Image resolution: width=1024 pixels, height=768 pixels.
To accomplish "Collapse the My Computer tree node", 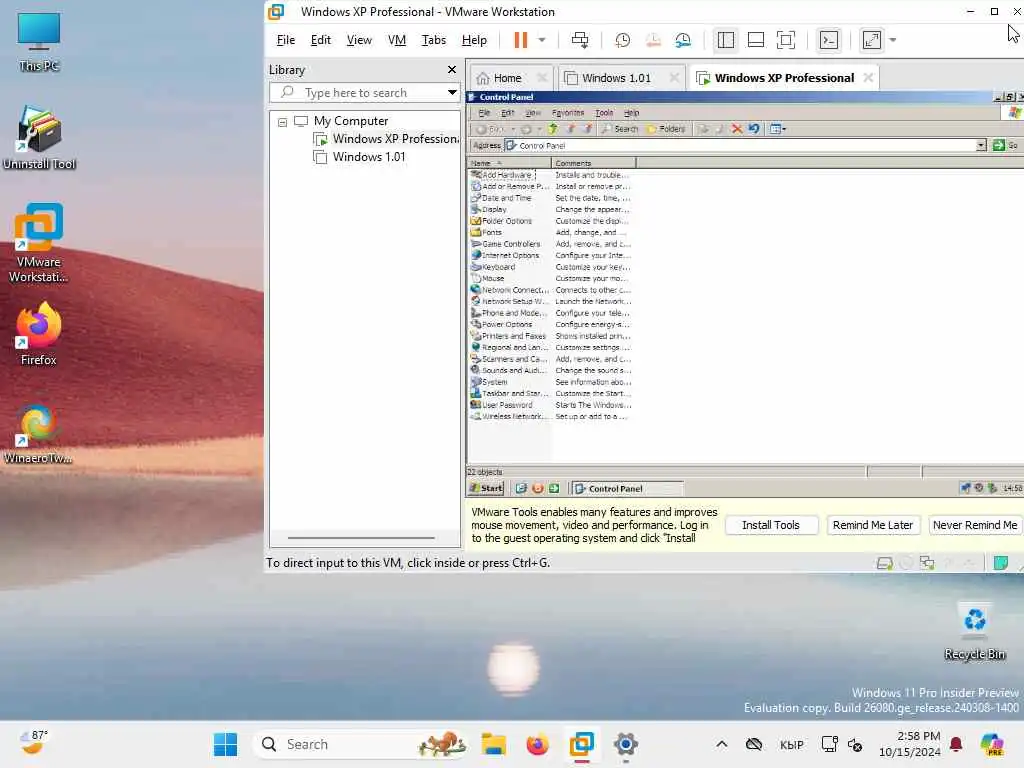I will [282, 121].
